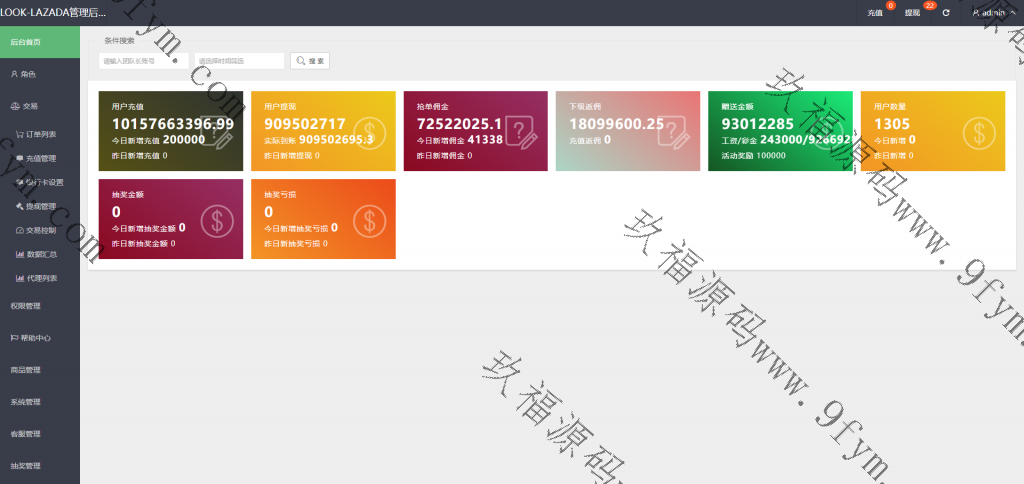Viewport: 1024px width, 484px height.
Task: Click the dollar icon on 用户数量 card
Action: coord(977,131)
